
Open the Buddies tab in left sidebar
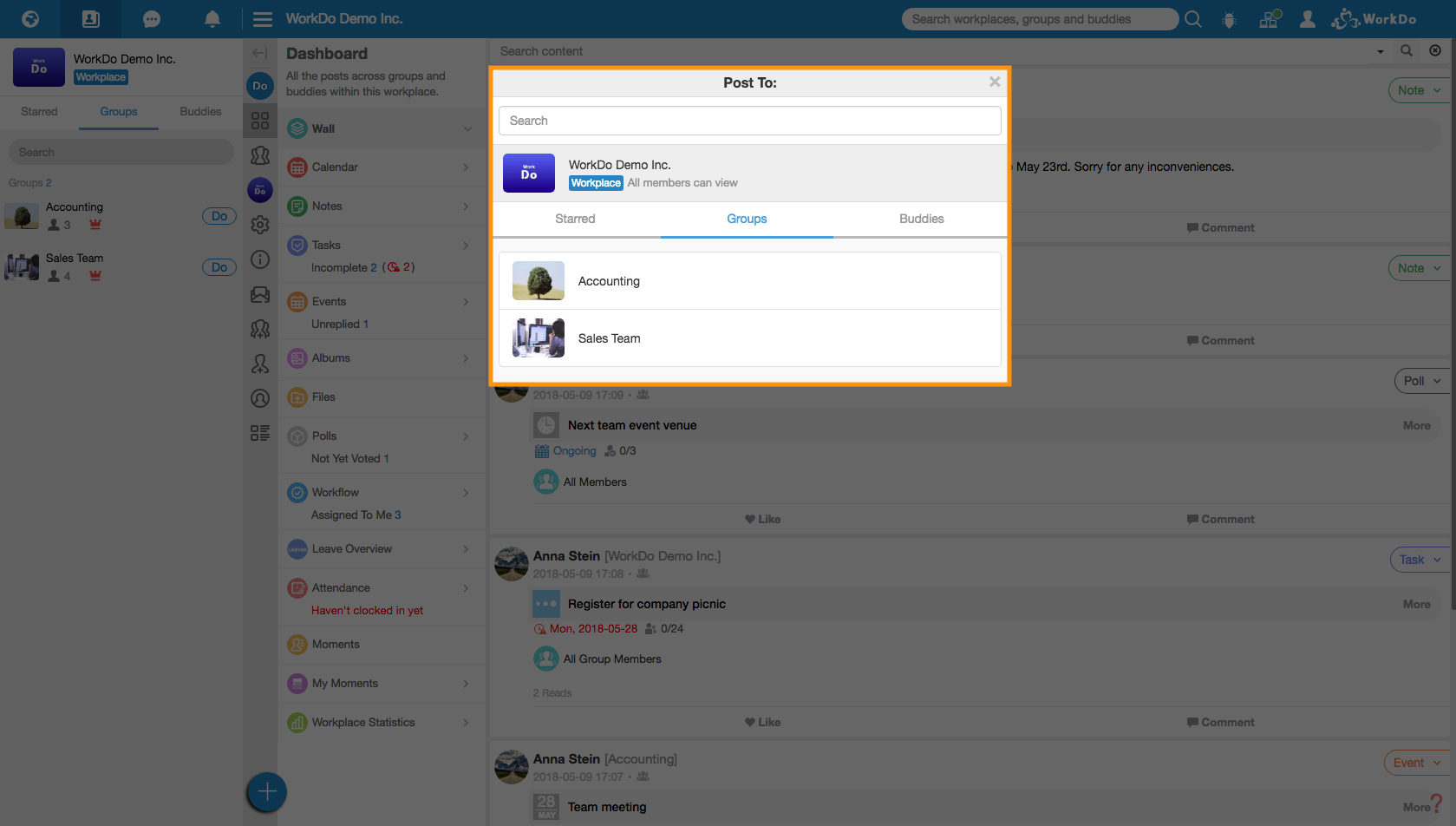[200, 112]
